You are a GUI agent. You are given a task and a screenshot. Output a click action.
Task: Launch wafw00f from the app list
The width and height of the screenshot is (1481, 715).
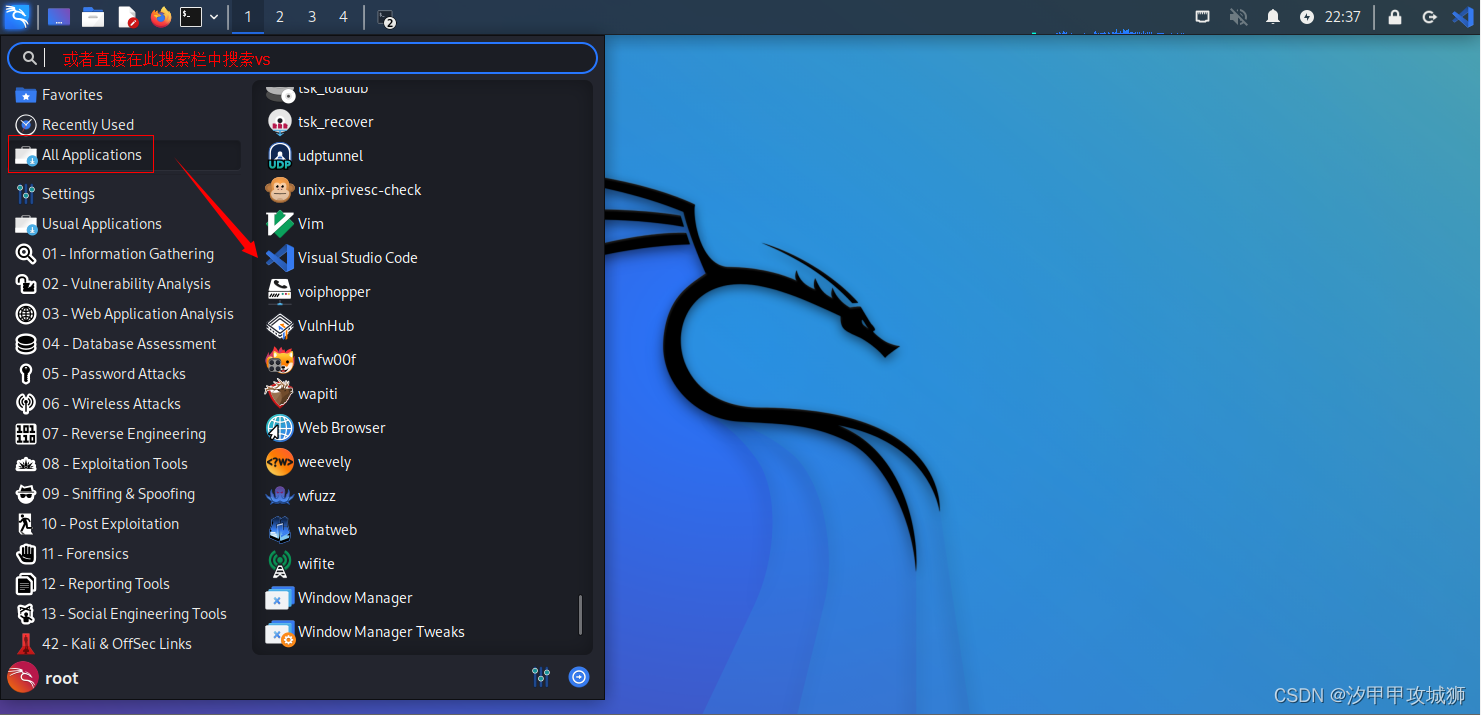point(418,360)
